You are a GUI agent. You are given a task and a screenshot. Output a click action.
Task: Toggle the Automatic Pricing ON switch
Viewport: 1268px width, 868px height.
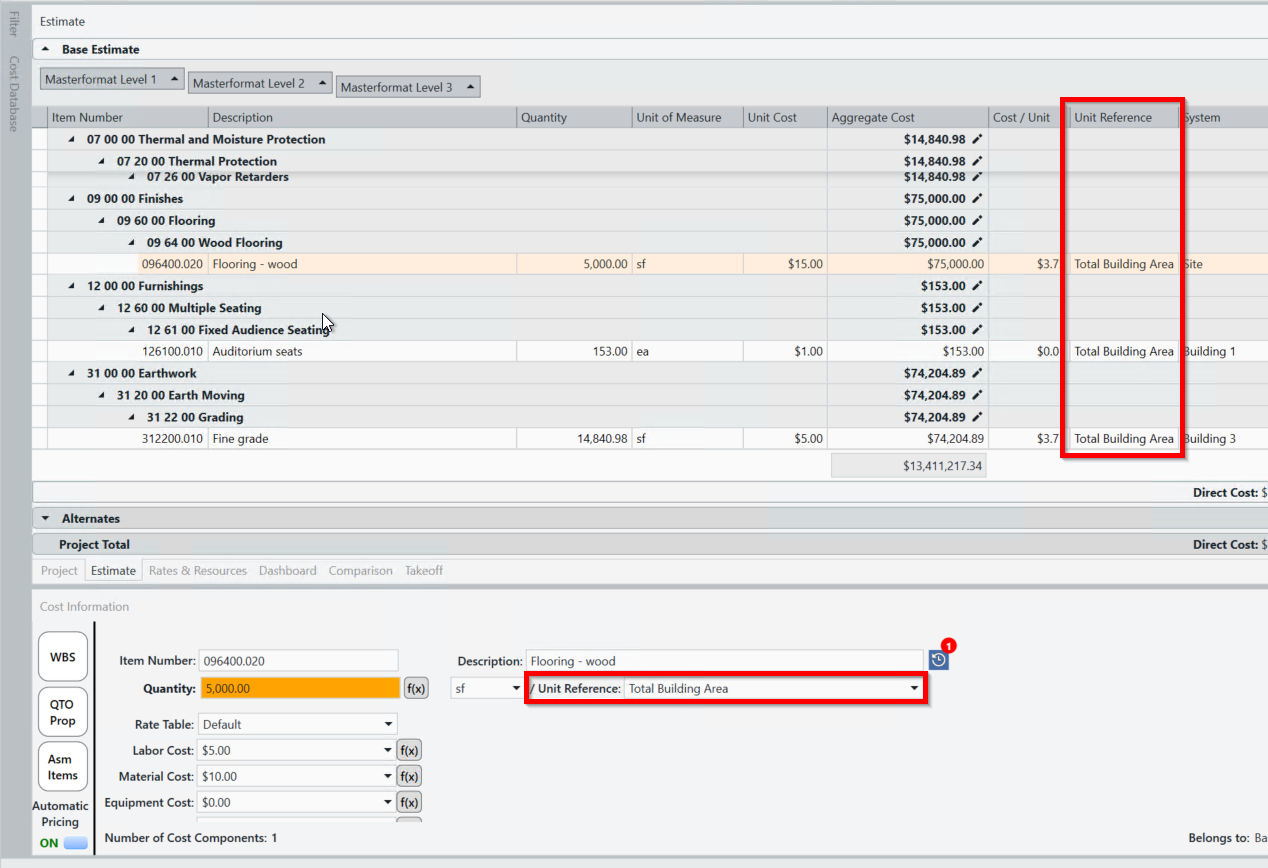pyautogui.click(x=75, y=843)
